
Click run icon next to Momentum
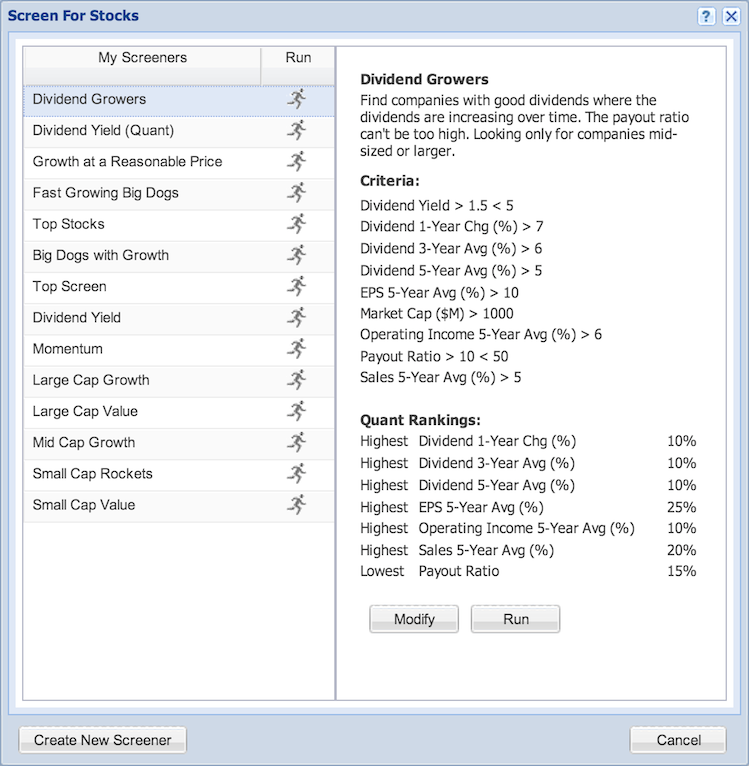tap(296, 349)
